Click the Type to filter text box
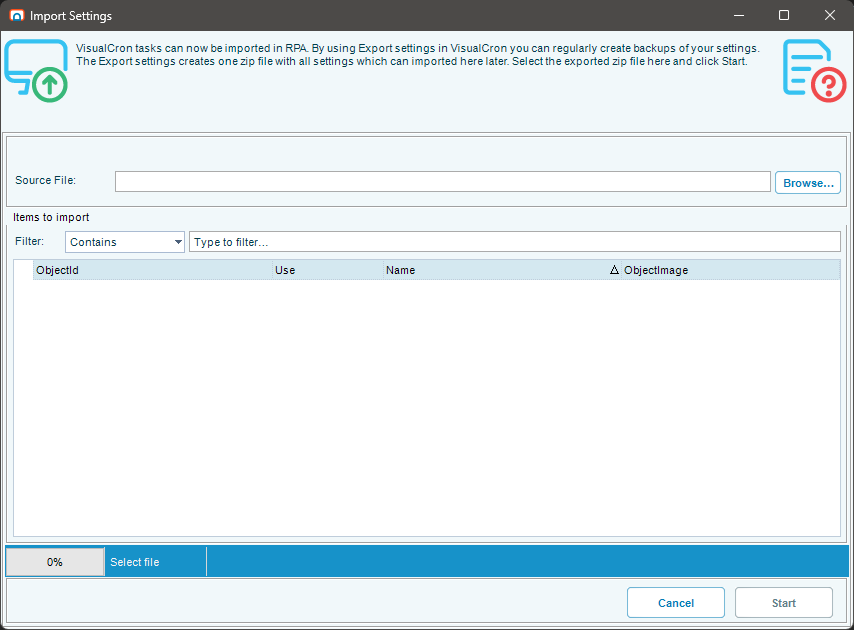 click(515, 242)
